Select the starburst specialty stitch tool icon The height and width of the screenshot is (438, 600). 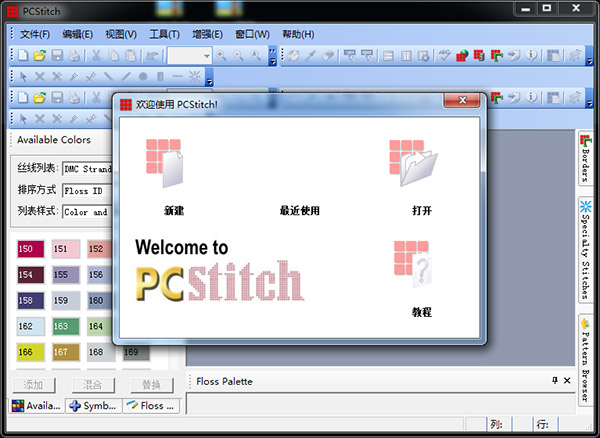point(194,77)
